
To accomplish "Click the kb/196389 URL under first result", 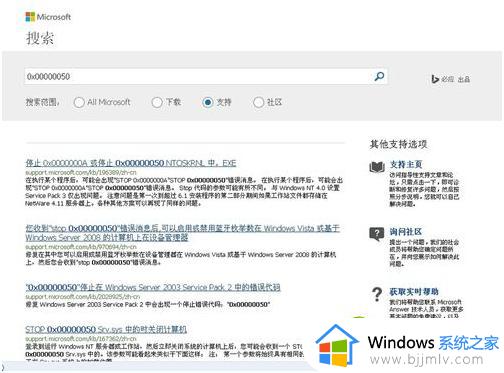I will [81, 172].
